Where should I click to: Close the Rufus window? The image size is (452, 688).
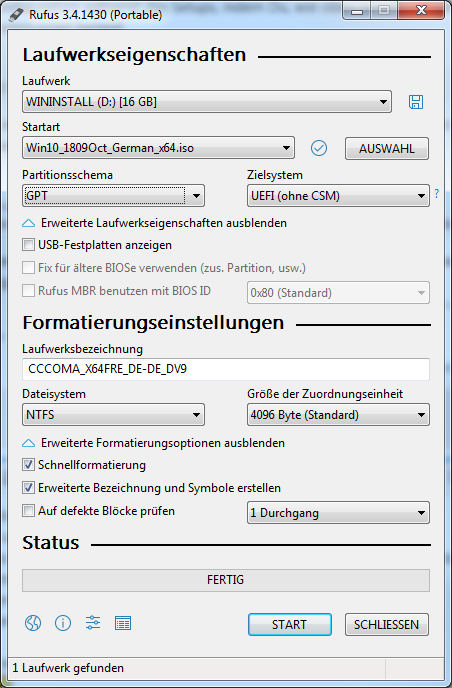[421, 11]
